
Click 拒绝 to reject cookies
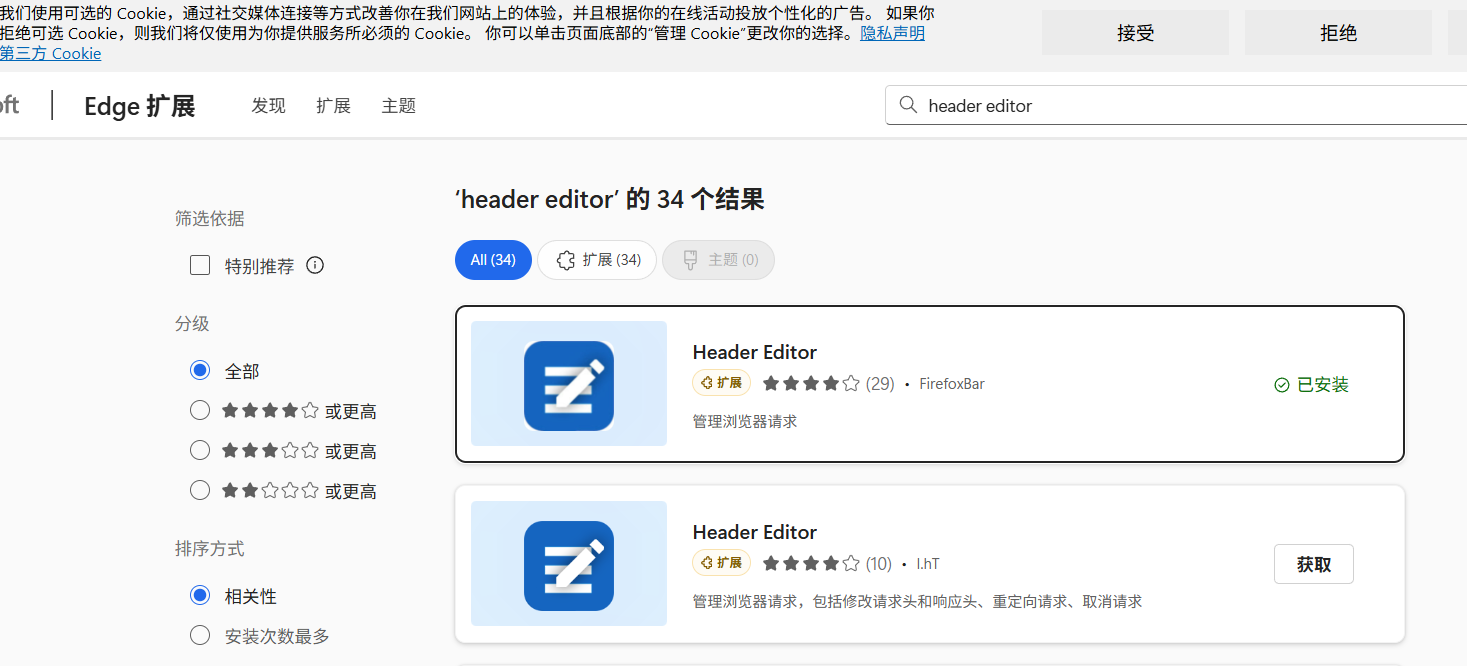click(1338, 33)
